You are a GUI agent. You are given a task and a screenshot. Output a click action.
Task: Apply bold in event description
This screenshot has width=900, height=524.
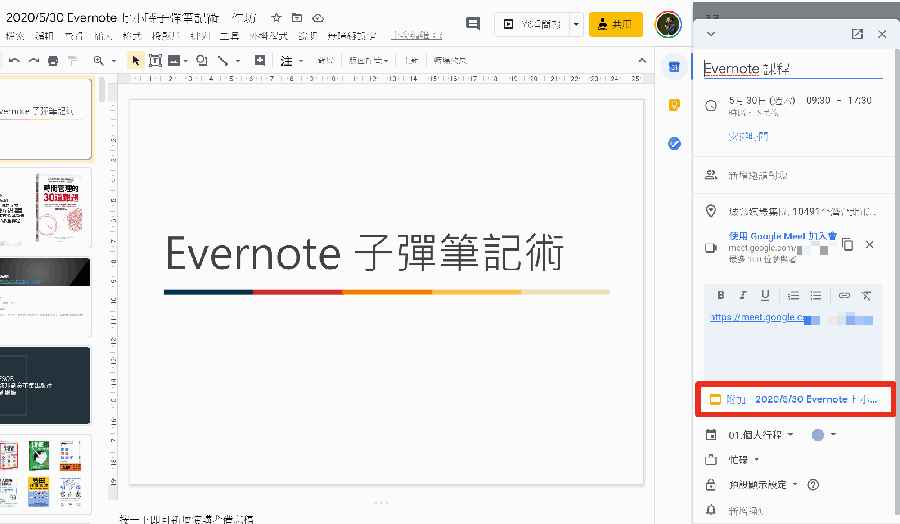tap(721, 295)
